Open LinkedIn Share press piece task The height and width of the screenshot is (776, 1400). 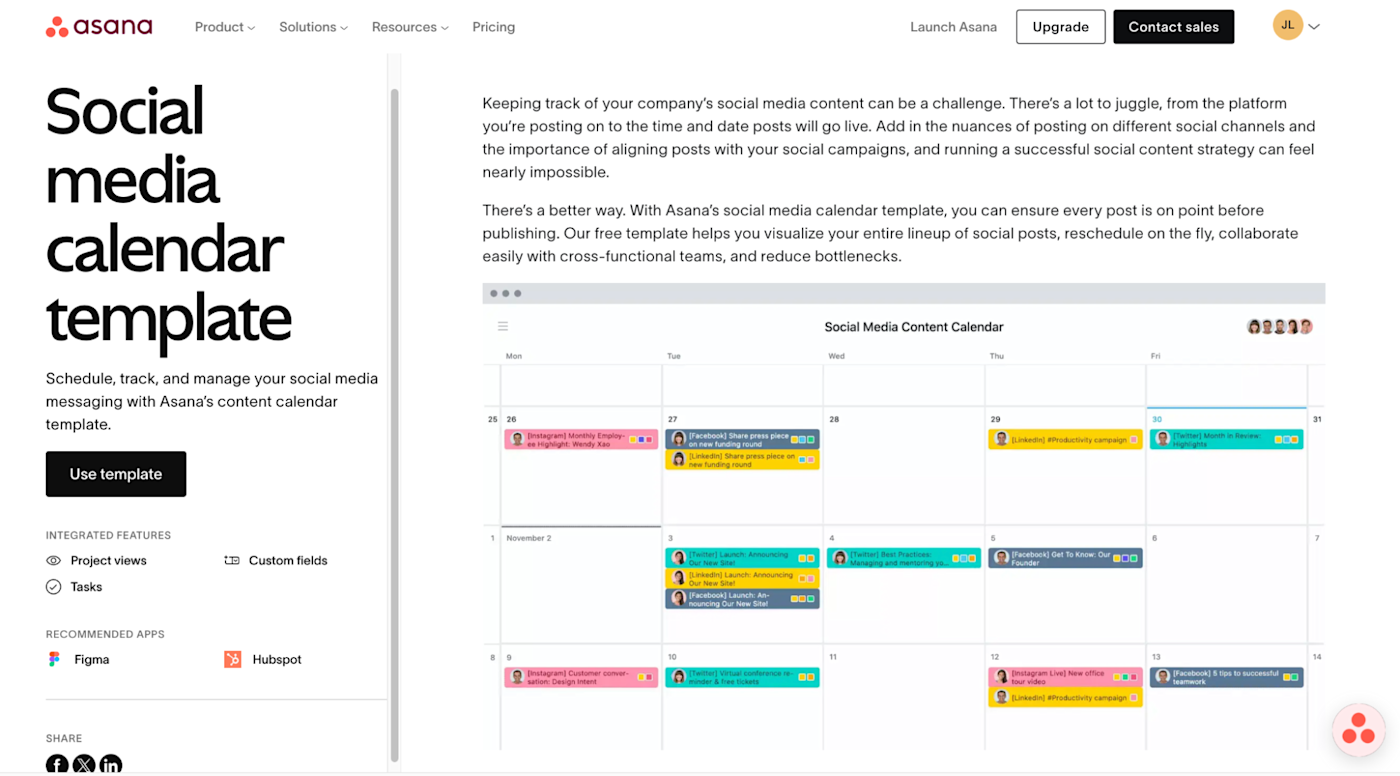click(742, 460)
